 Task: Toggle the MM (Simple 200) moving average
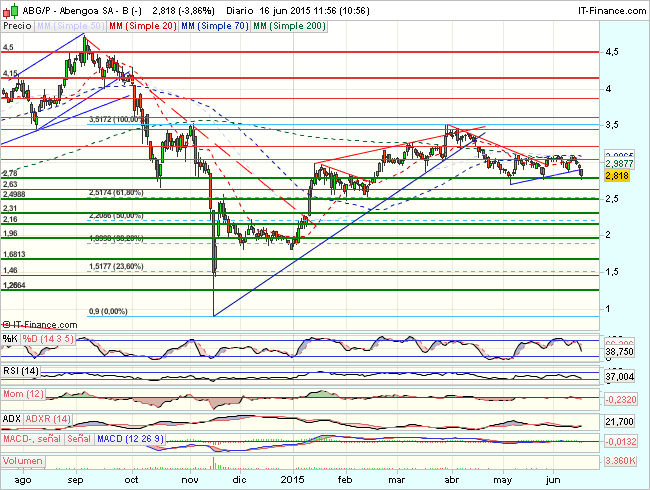point(289,26)
